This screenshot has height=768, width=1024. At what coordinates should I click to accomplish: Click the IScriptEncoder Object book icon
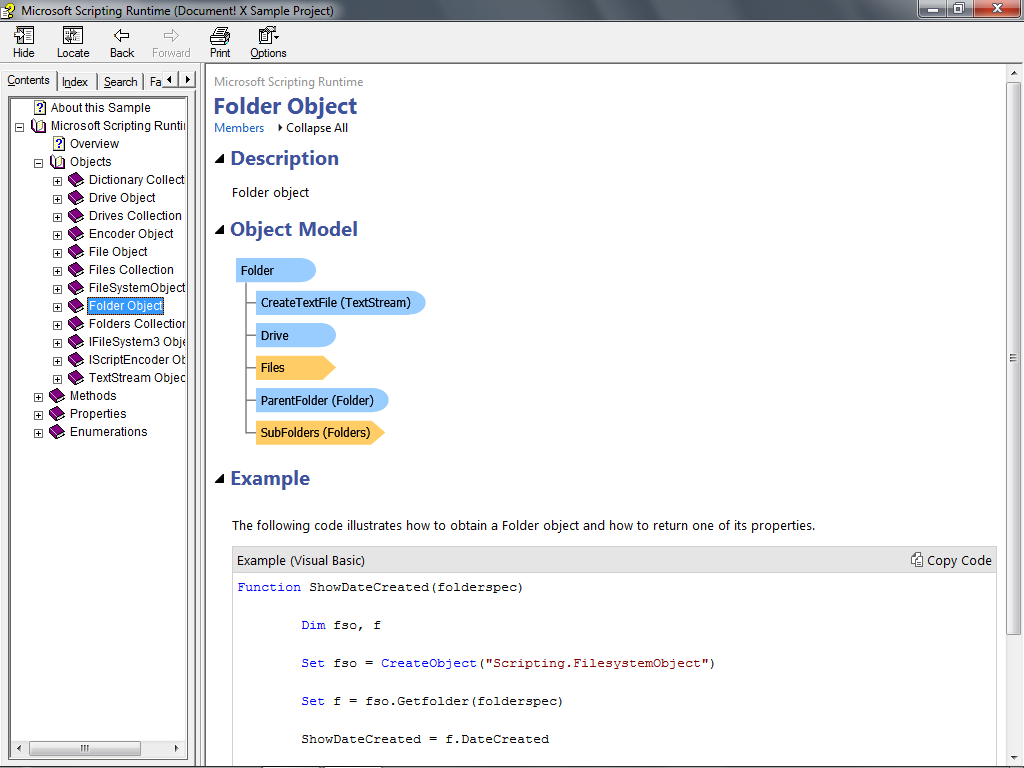coord(76,360)
